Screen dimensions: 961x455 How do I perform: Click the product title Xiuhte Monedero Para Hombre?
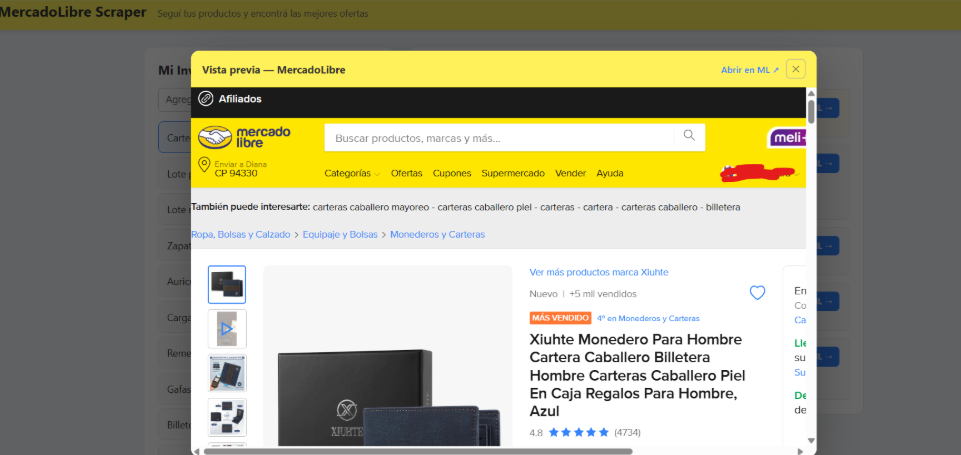637,375
